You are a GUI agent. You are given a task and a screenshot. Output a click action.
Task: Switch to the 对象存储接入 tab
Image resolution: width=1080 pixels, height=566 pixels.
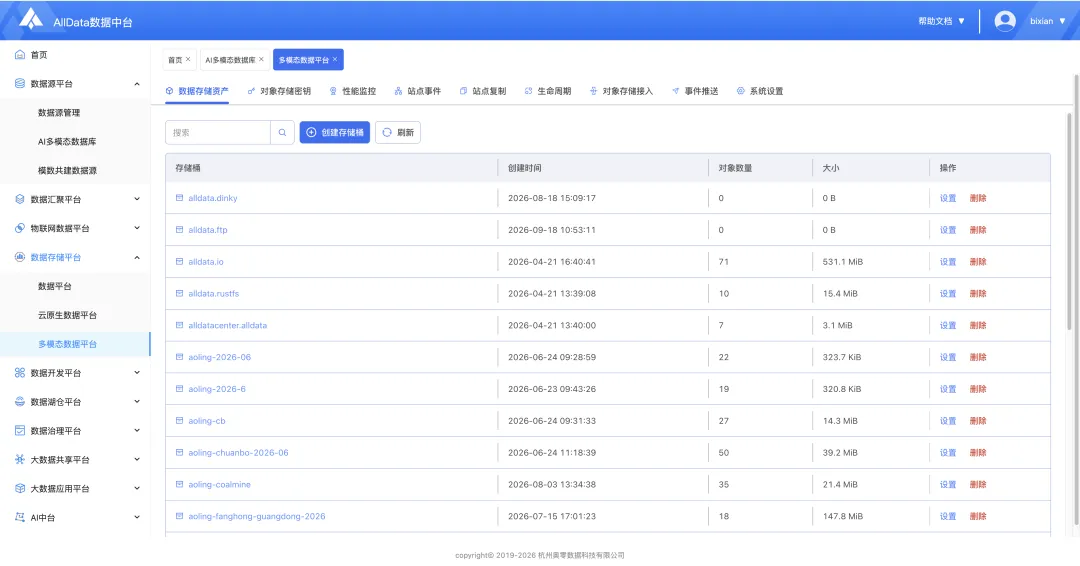pos(621,91)
